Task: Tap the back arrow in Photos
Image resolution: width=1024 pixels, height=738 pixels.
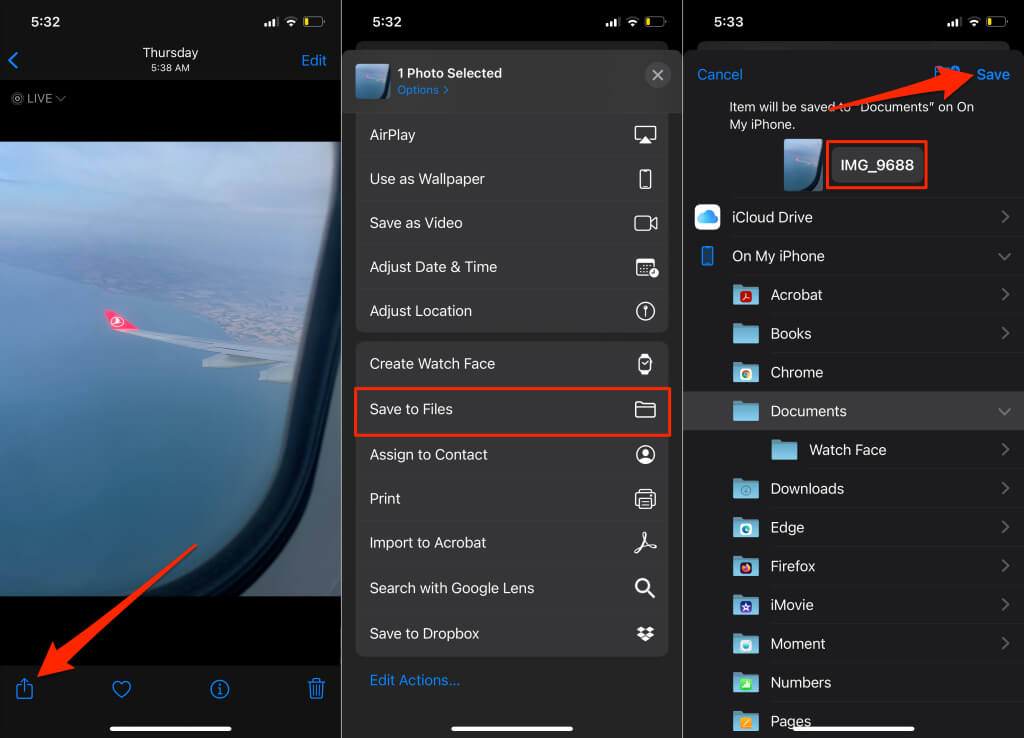Action: pyautogui.click(x=14, y=61)
